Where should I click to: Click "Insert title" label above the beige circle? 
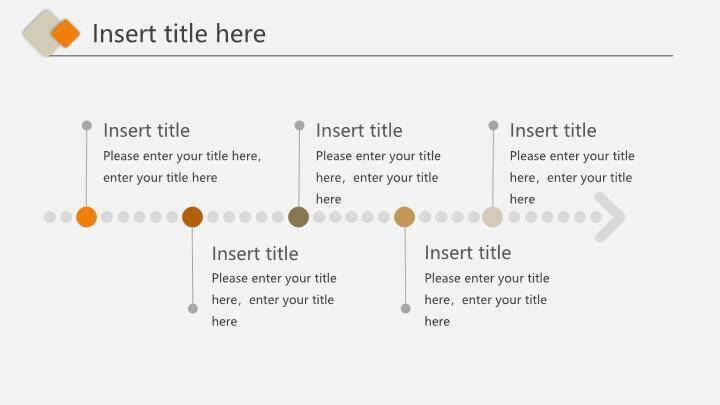[x=552, y=130]
